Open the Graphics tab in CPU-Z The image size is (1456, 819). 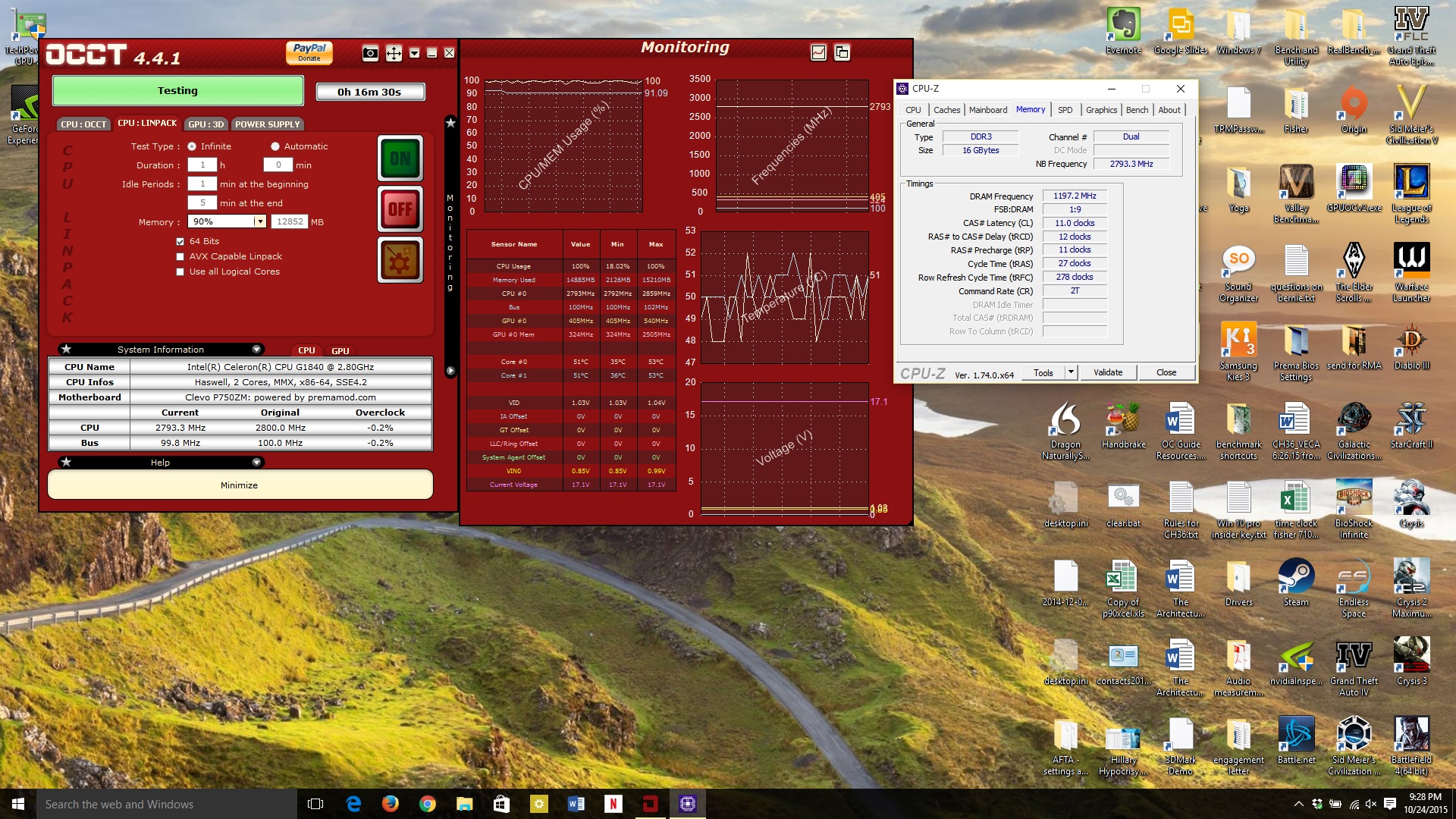tap(1101, 110)
